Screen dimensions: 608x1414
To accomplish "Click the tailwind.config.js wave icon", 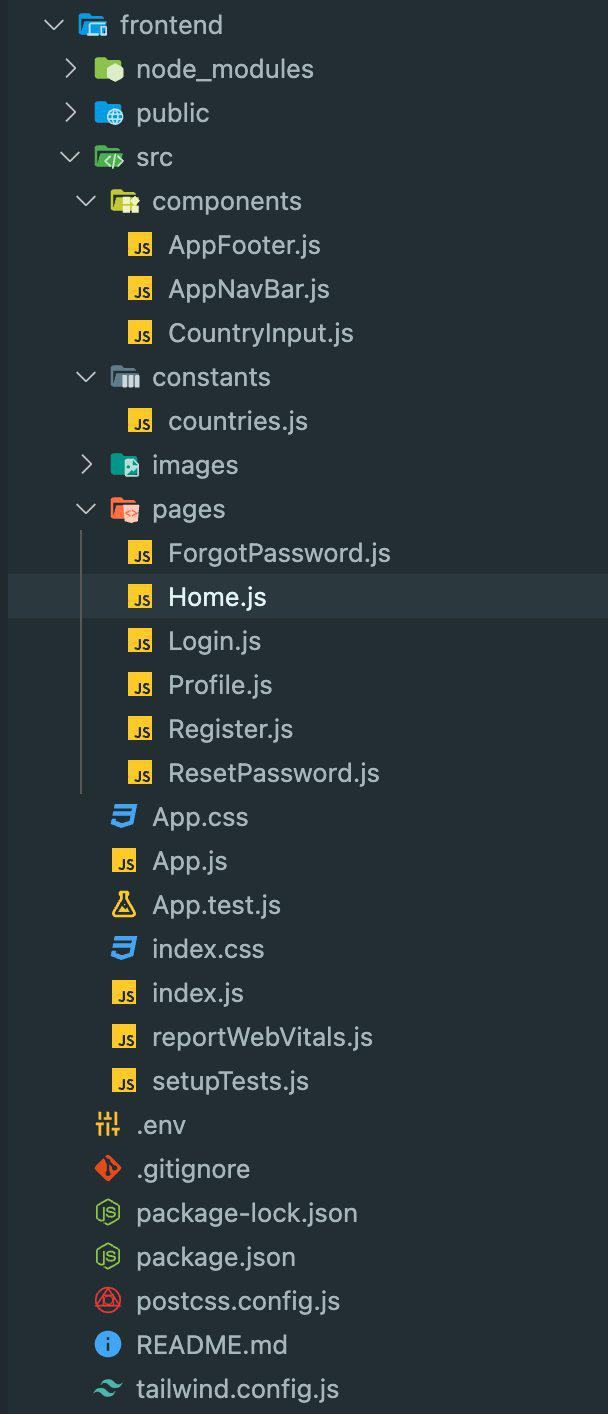I will point(108,1389).
